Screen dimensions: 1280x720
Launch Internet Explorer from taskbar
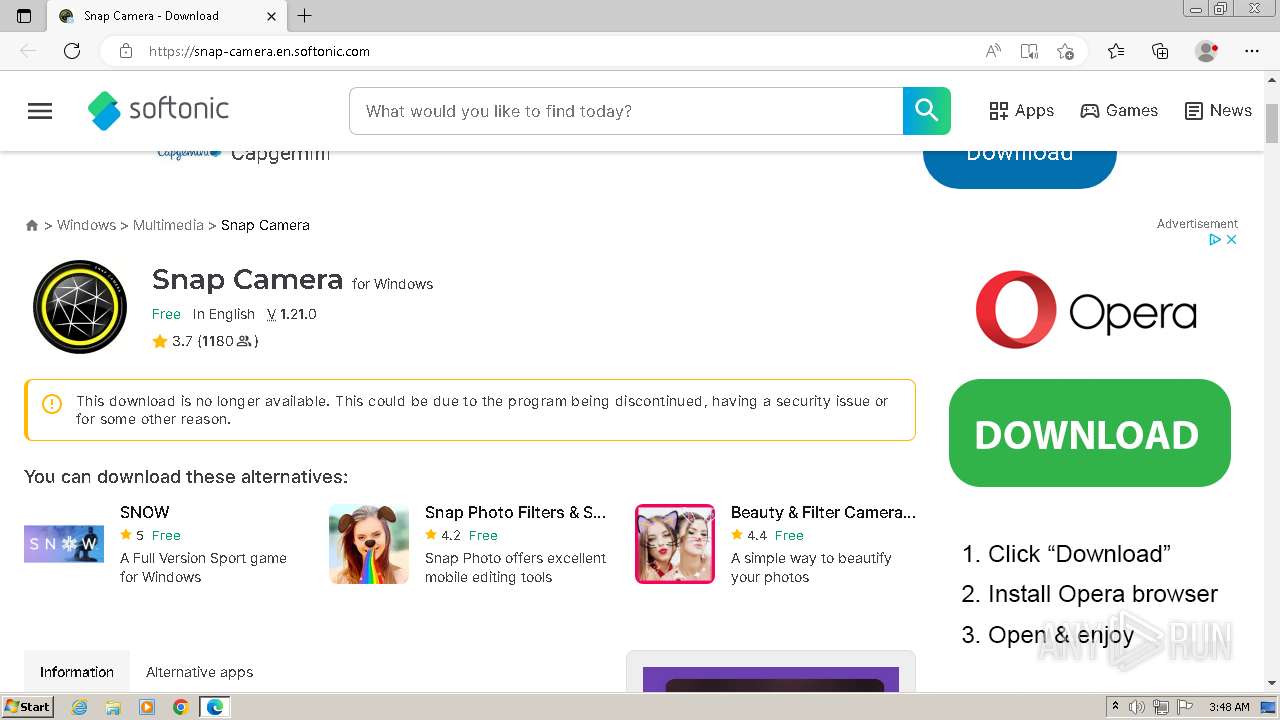[80, 707]
